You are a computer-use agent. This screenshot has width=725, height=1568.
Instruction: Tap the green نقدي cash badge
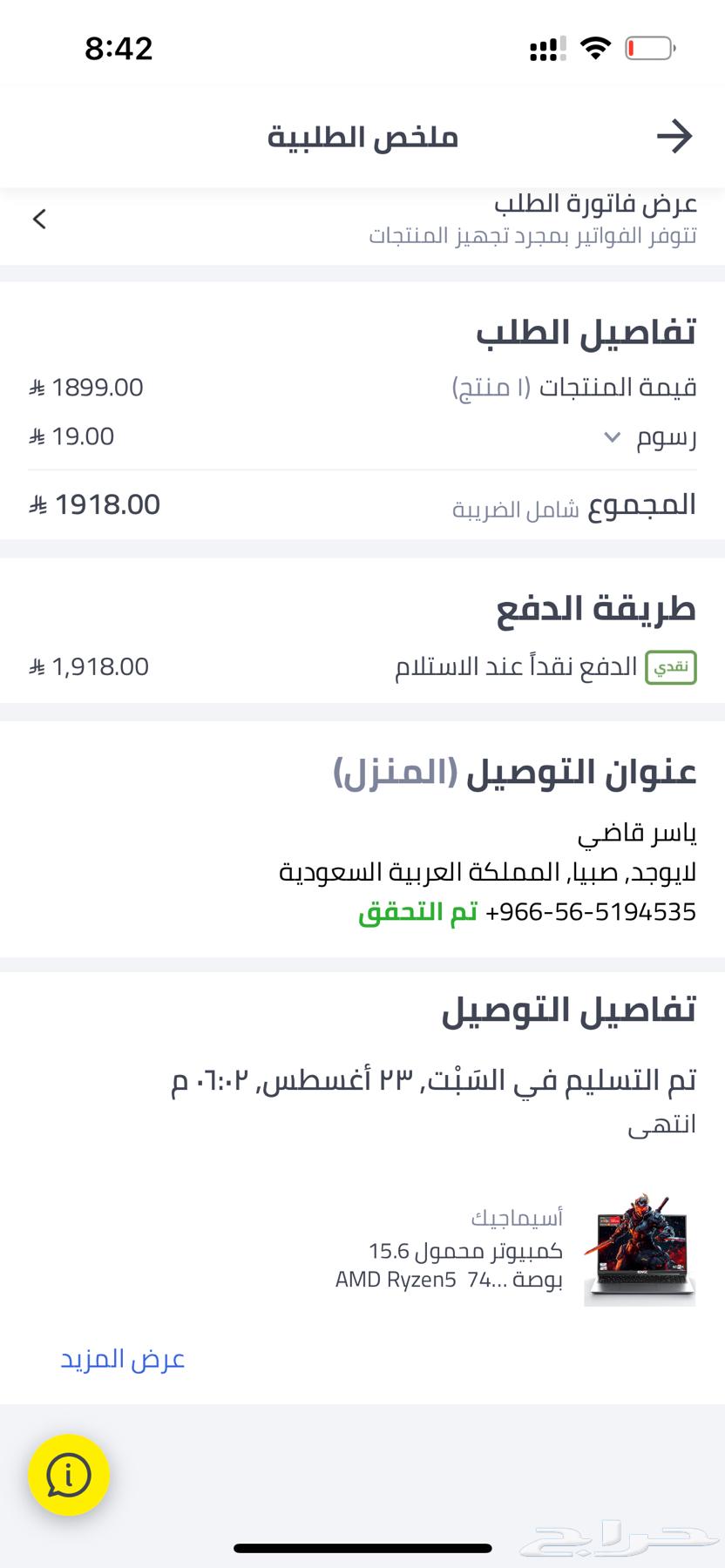tap(671, 667)
